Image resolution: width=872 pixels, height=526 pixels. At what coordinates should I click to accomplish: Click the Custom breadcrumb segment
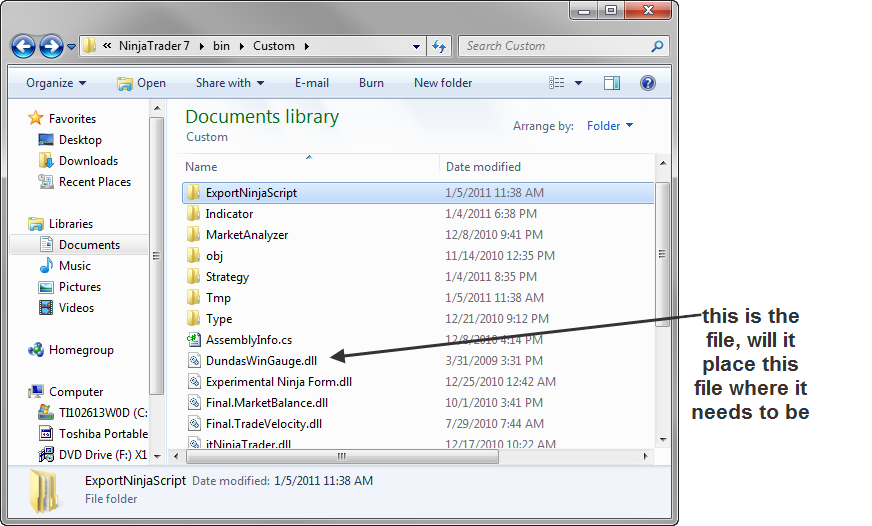click(x=274, y=46)
